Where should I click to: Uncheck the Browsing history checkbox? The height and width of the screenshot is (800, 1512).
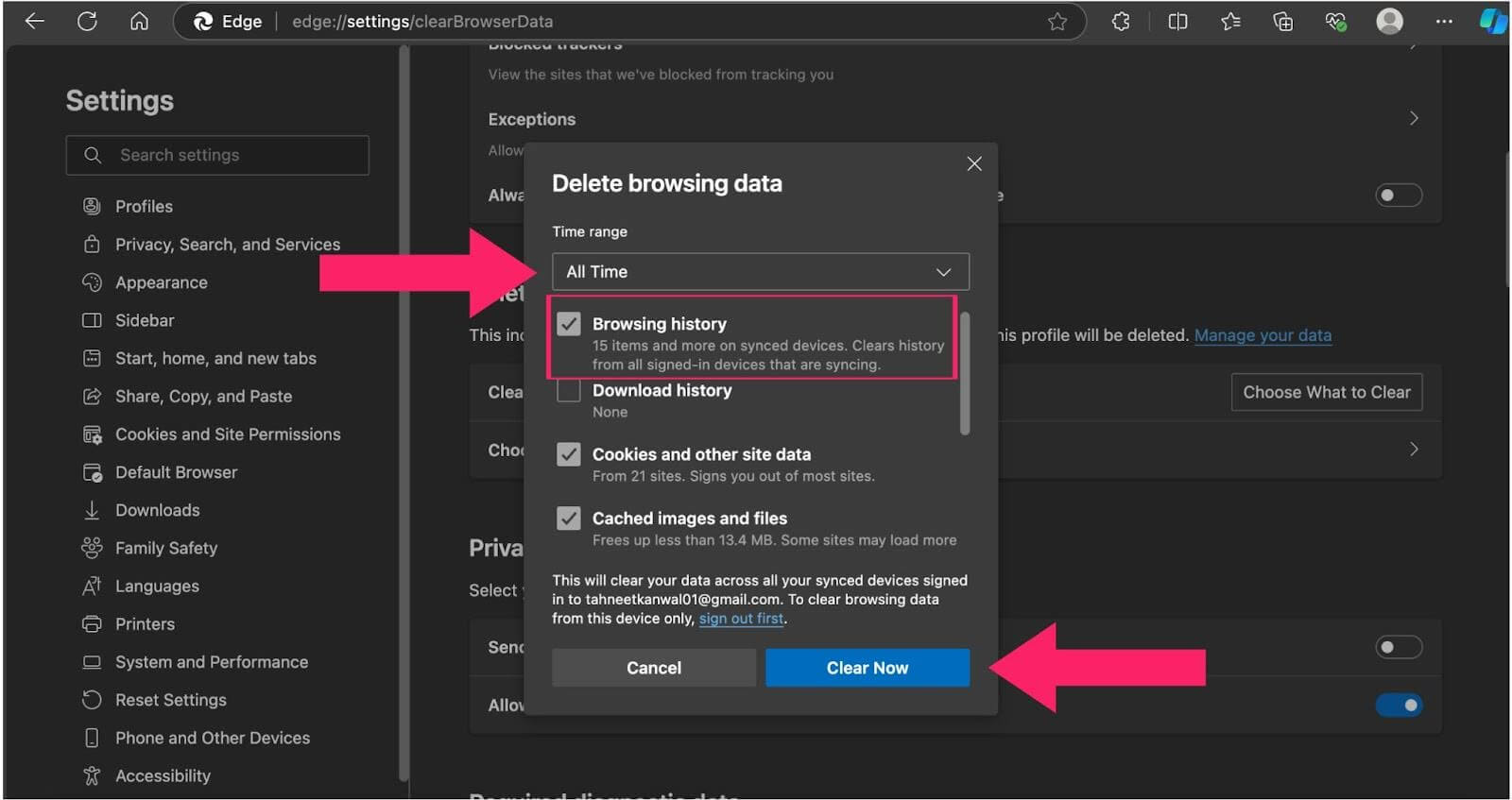pyautogui.click(x=569, y=324)
